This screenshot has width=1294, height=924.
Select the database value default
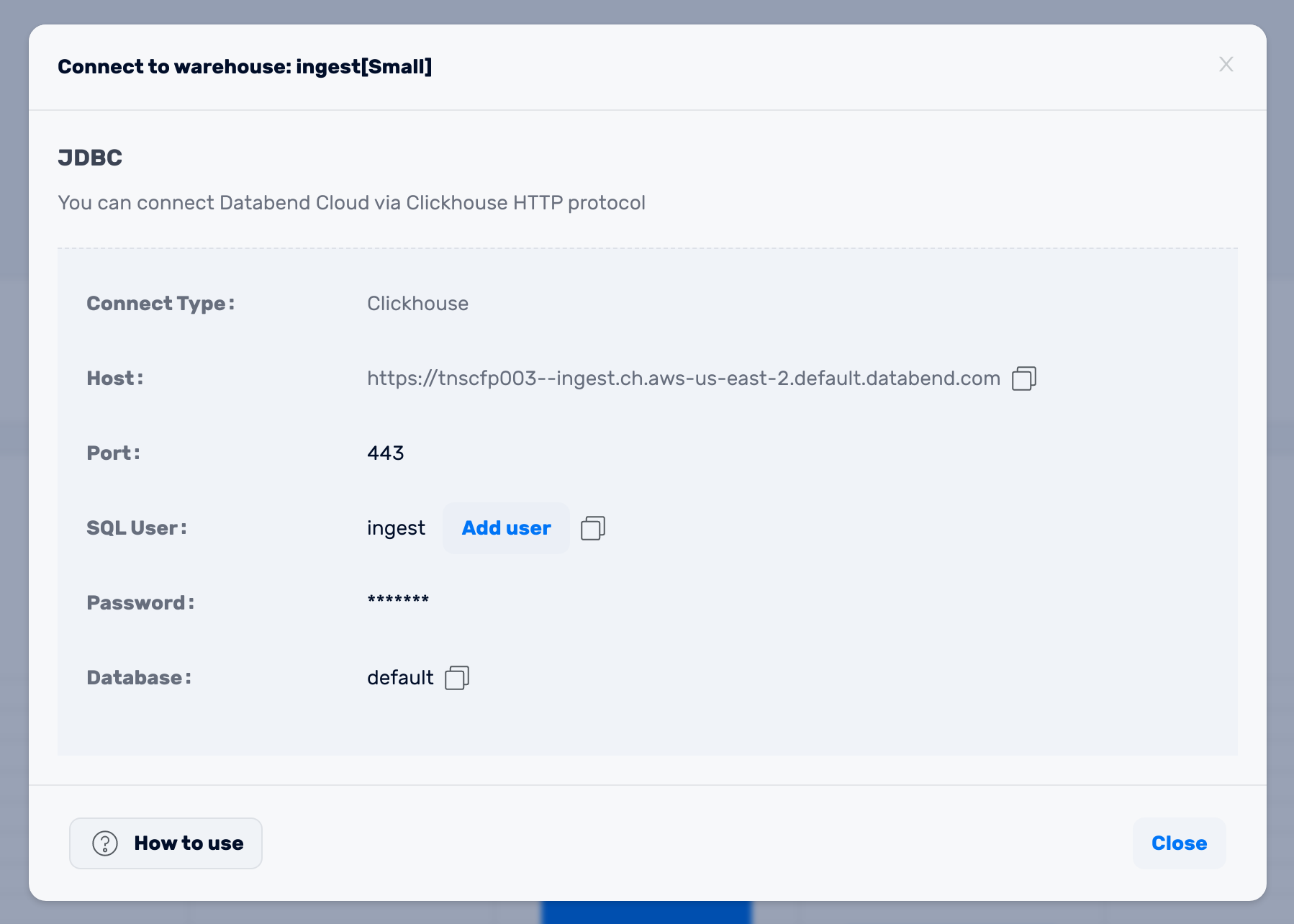[400, 678]
